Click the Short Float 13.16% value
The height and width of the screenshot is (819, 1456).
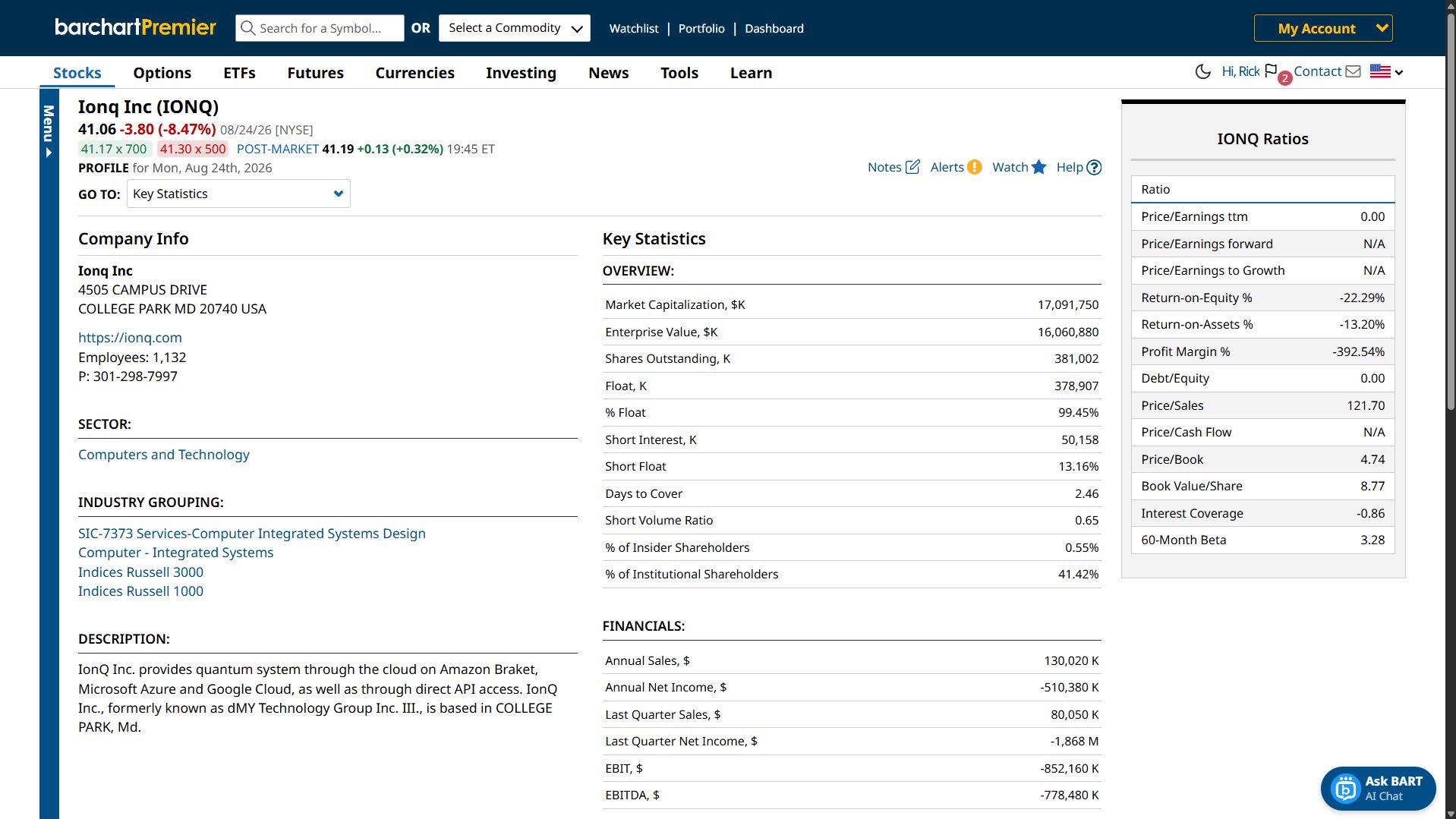click(1078, 466)
